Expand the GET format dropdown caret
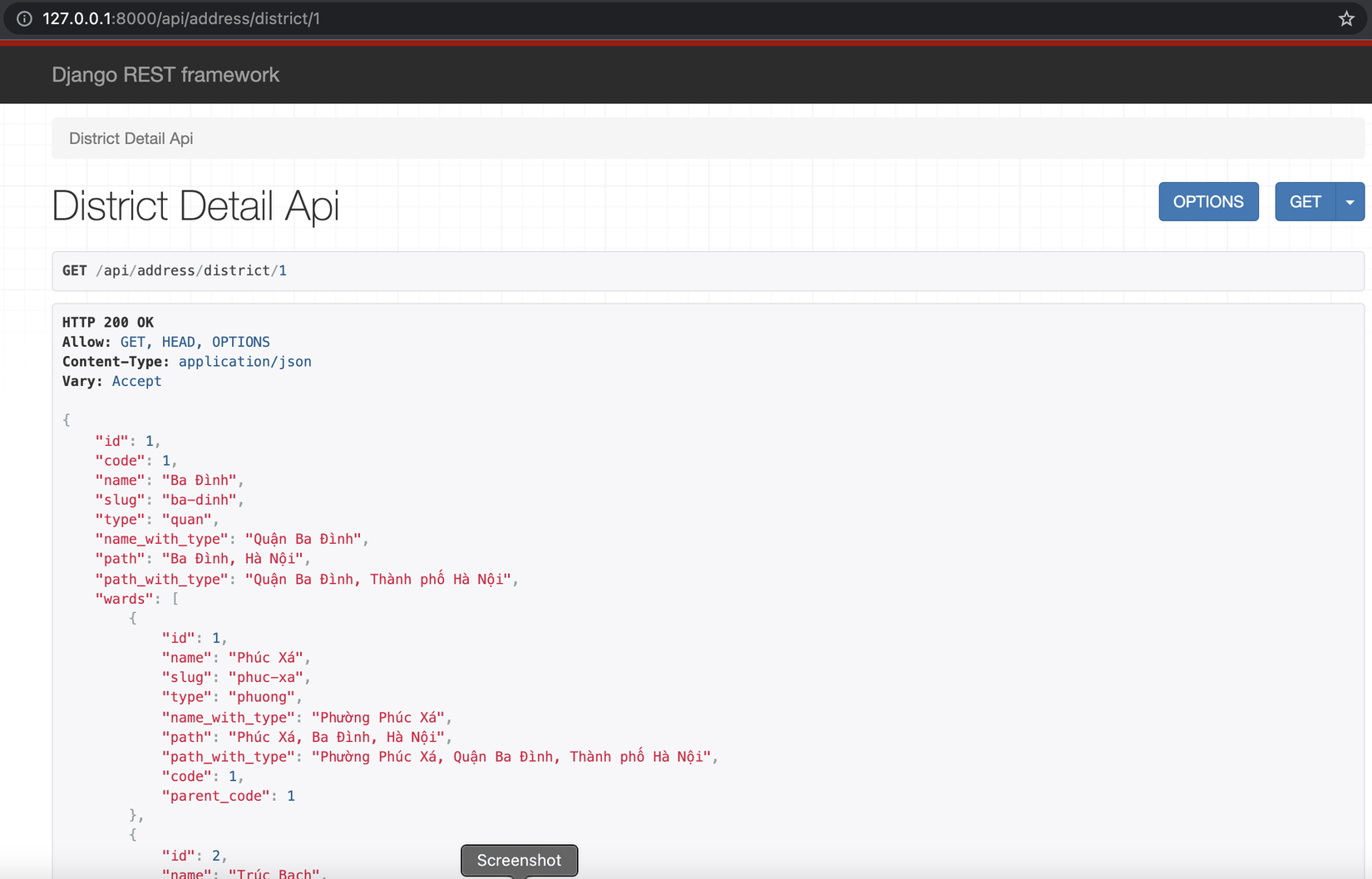Screen dimensions: 1372x879 (x=1350, y=202)
